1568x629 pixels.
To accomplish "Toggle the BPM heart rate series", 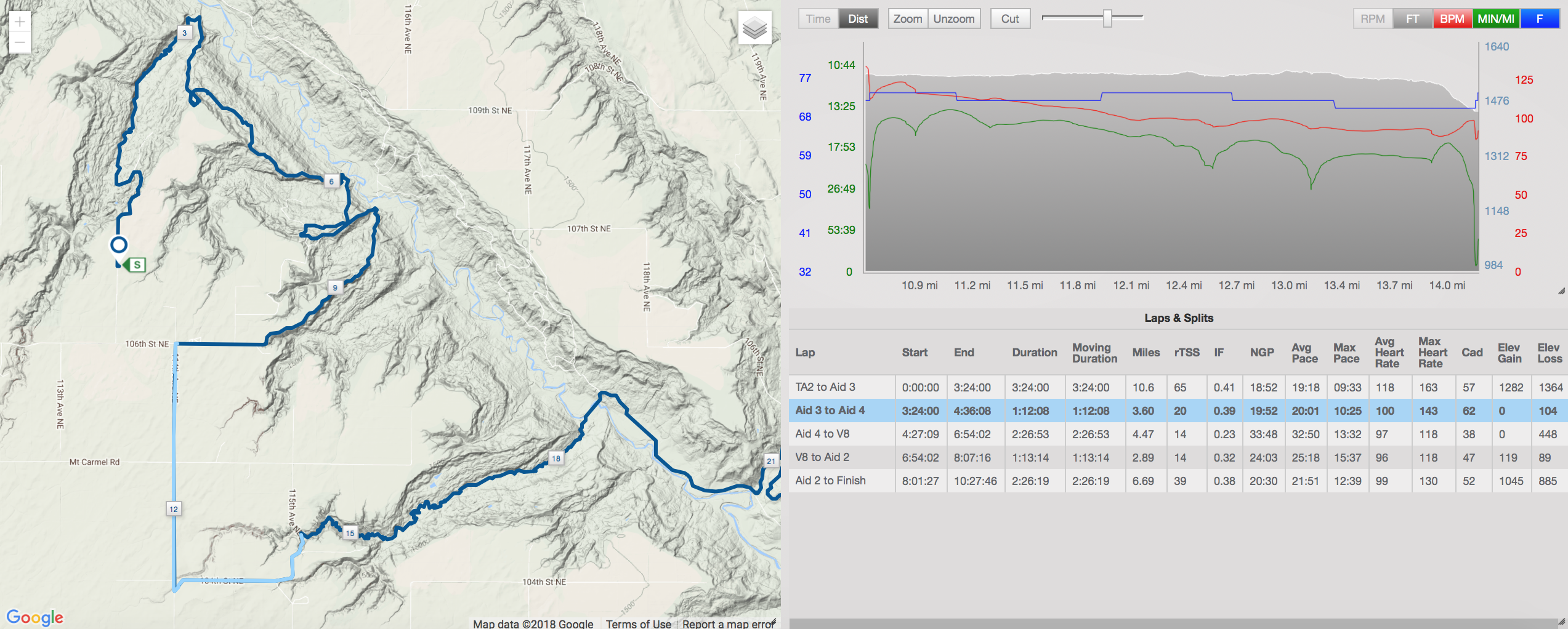I will point(1452,19).
